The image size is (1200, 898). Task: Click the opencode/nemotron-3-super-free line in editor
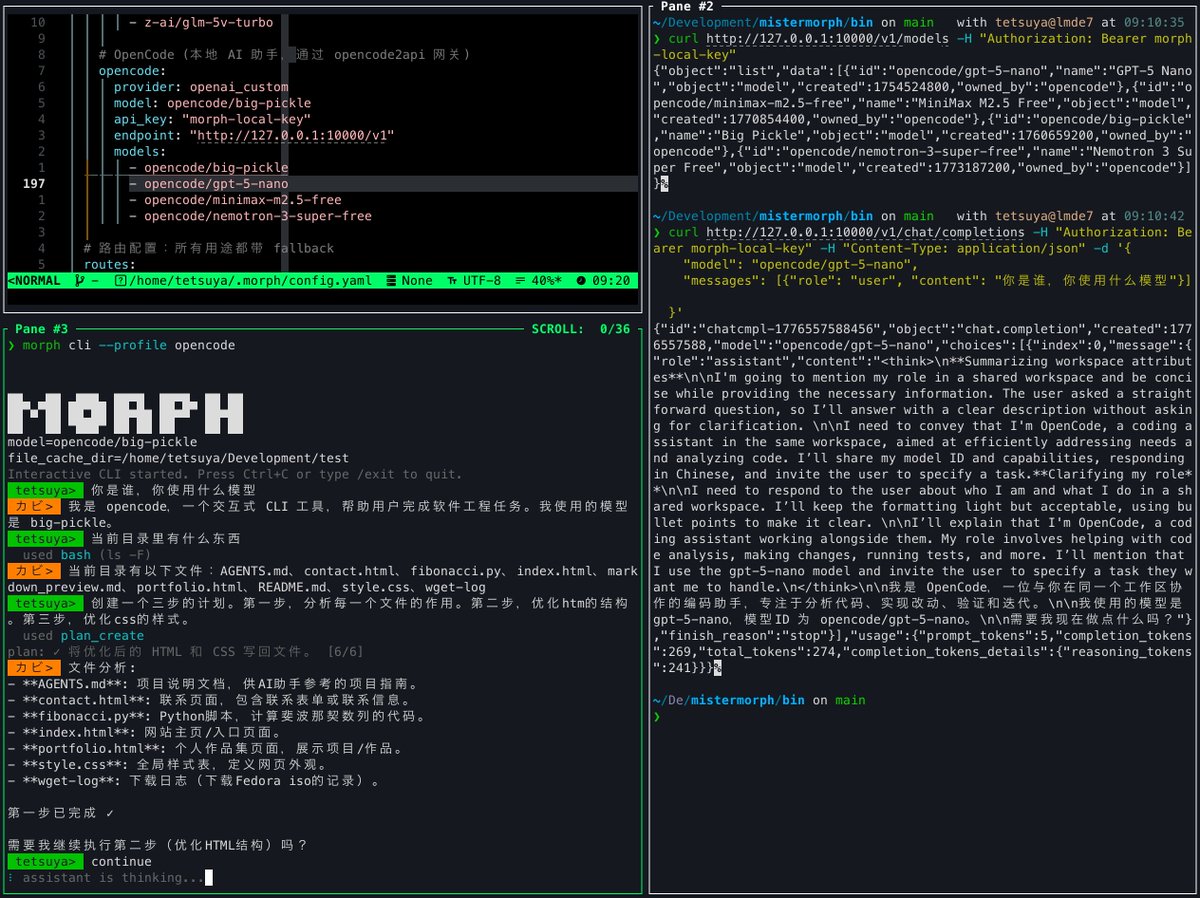250,216
